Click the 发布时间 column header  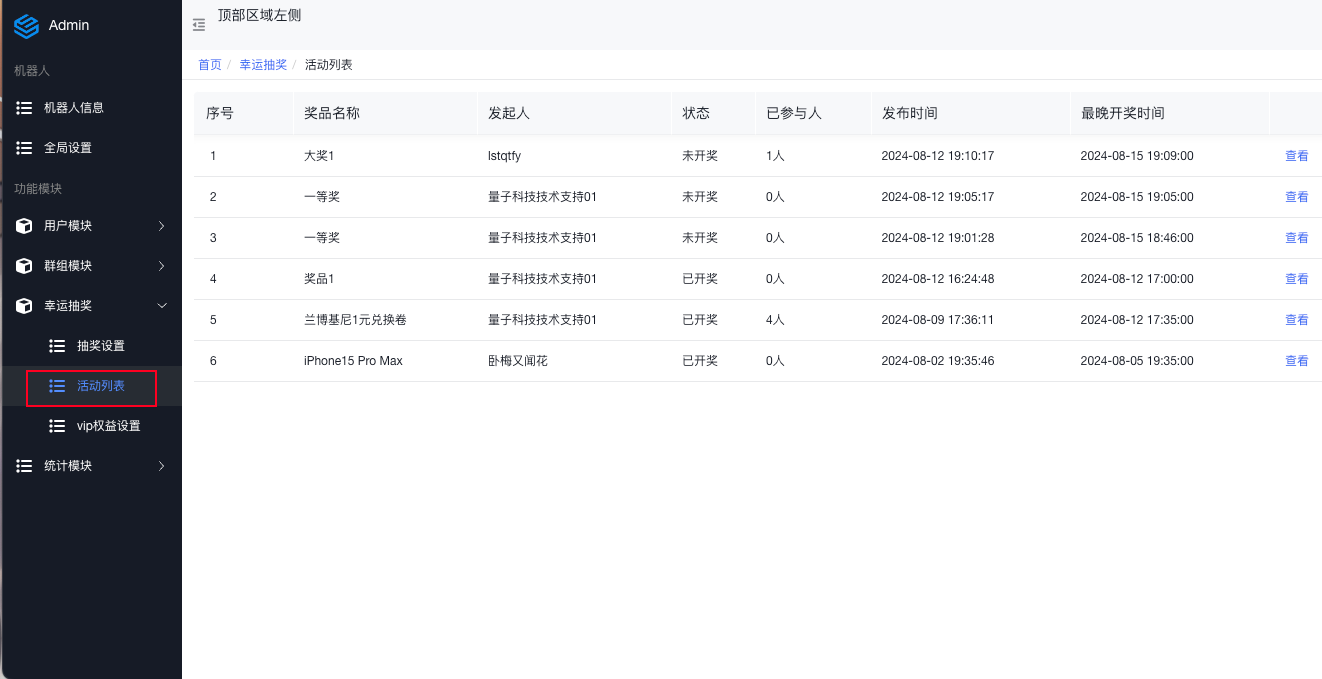[909, 113]
